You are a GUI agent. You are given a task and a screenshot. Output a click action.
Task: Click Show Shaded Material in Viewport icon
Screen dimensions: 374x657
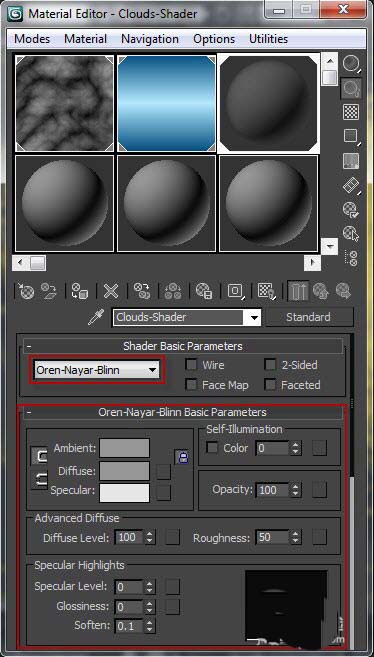tap(266, 291)
